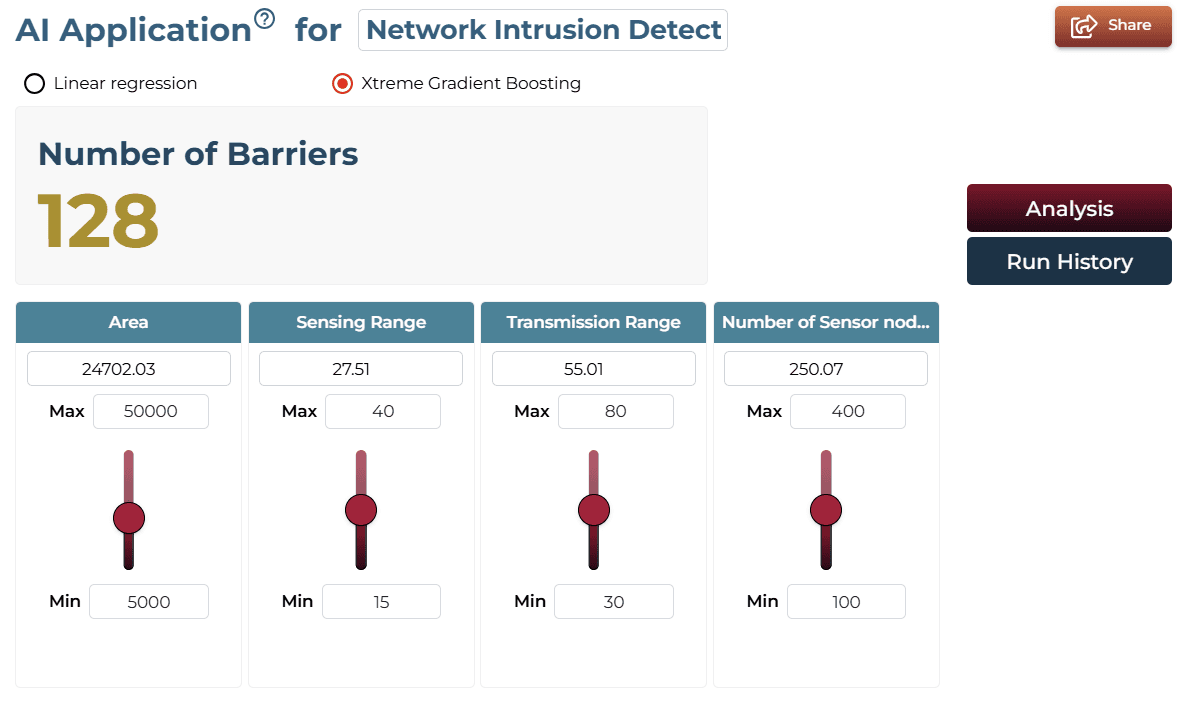Click the help question mark icon

[x=264, y=18]
